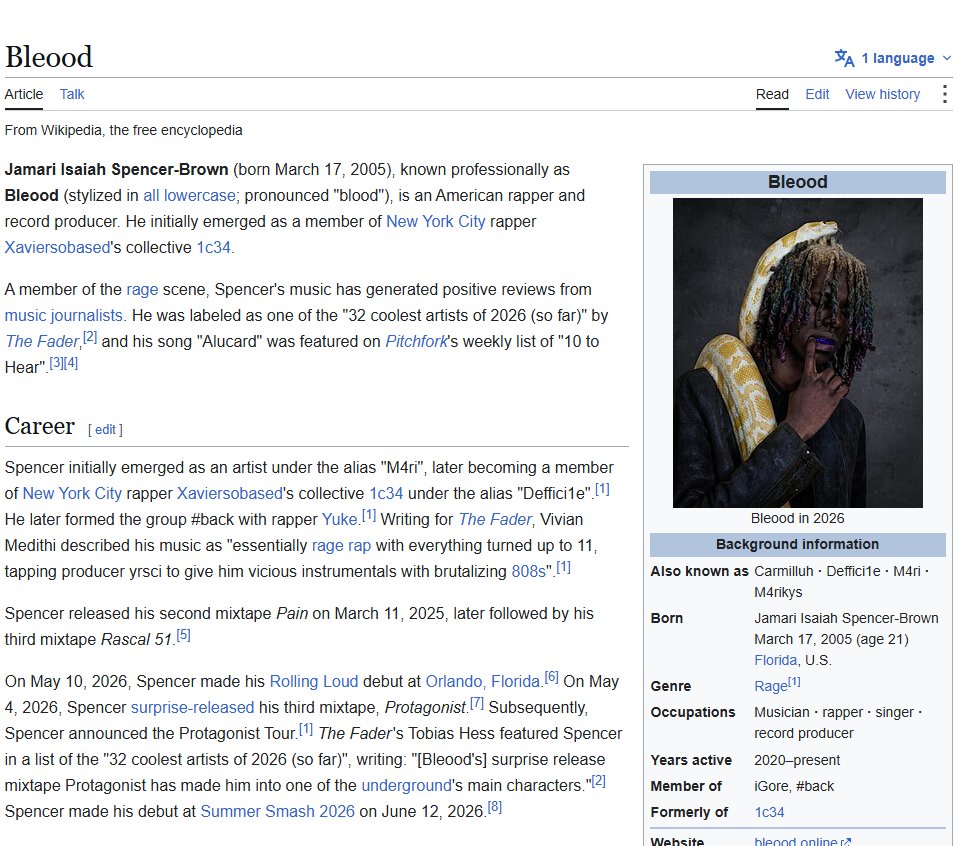958x846 pixels.
Task: Open 'New York City' link in Career section
Action: click(x=72, y=494)
